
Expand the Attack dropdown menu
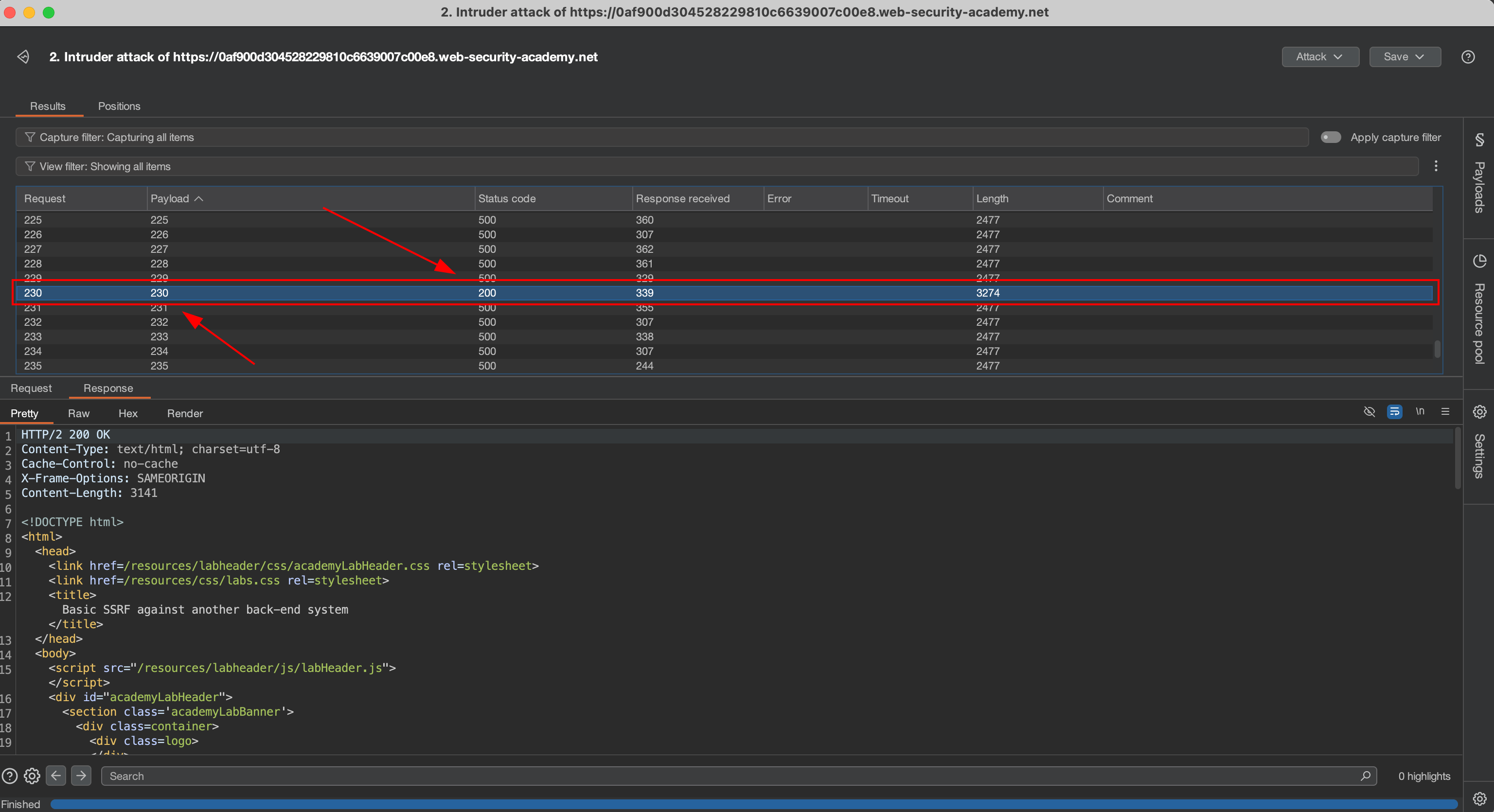tap(1320, 57)
